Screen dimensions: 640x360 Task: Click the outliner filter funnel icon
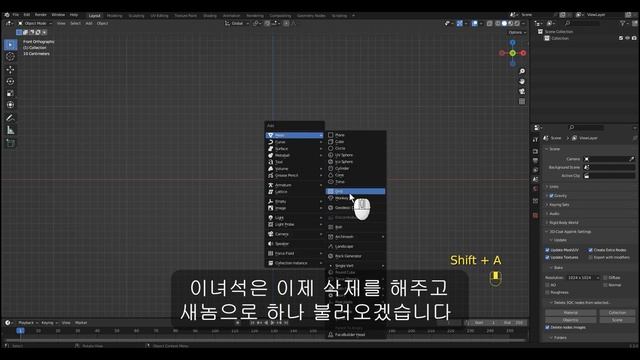[x=622, y=24]
